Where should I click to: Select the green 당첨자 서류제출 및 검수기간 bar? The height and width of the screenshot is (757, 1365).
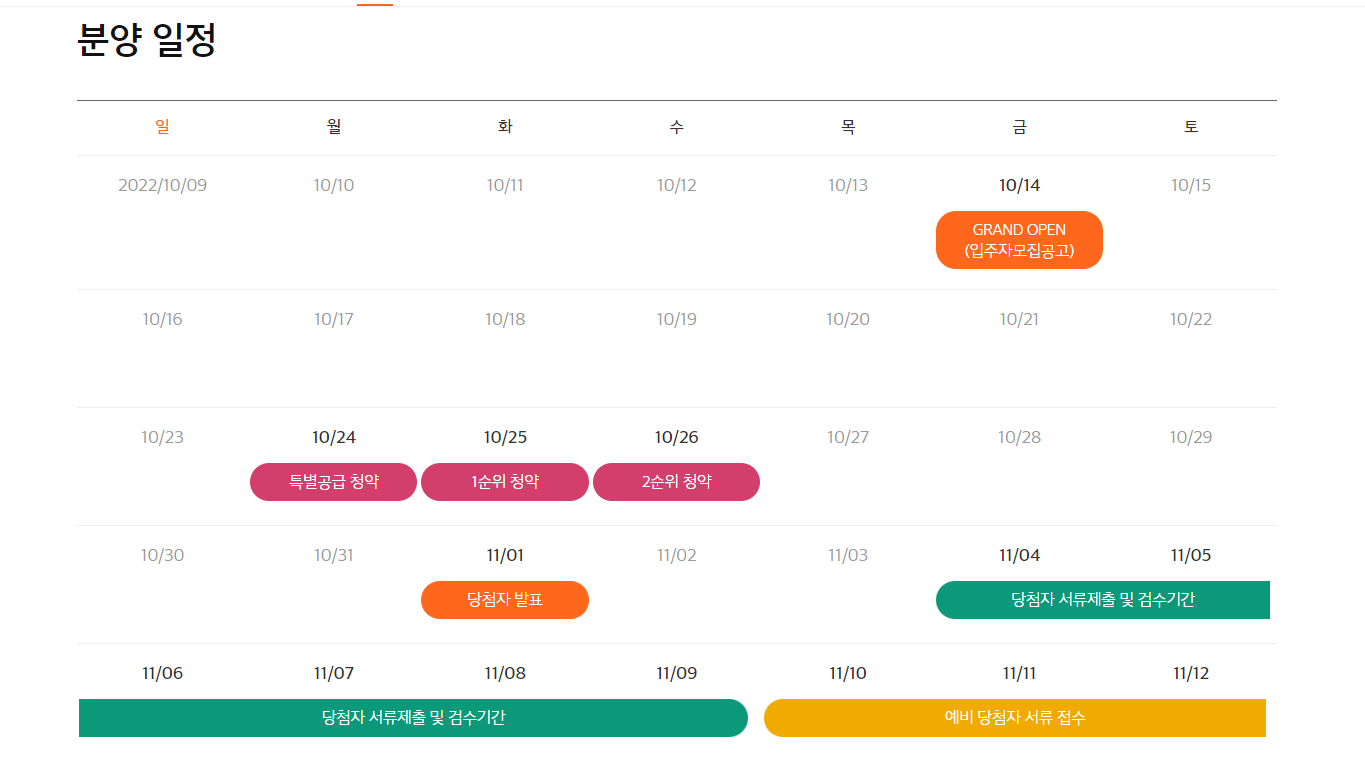[1103, 600]
